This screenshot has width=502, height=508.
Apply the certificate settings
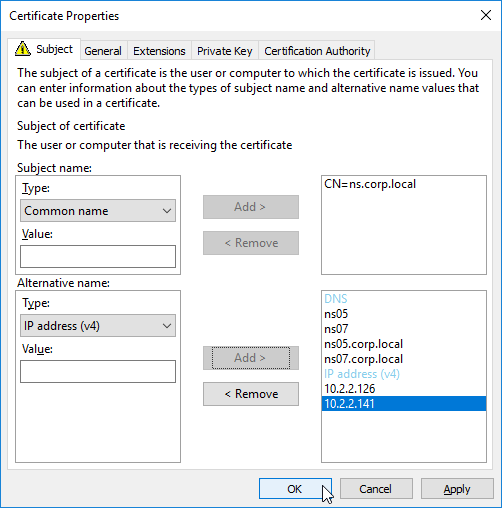point(457,489)
